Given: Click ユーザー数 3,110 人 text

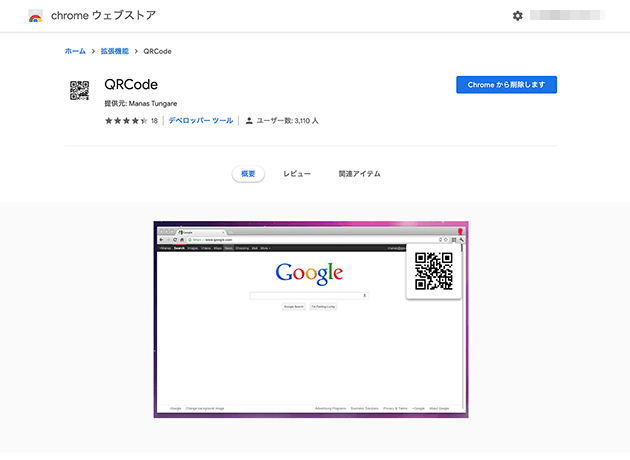Looking at the screenshot, I should coord(287,121).
